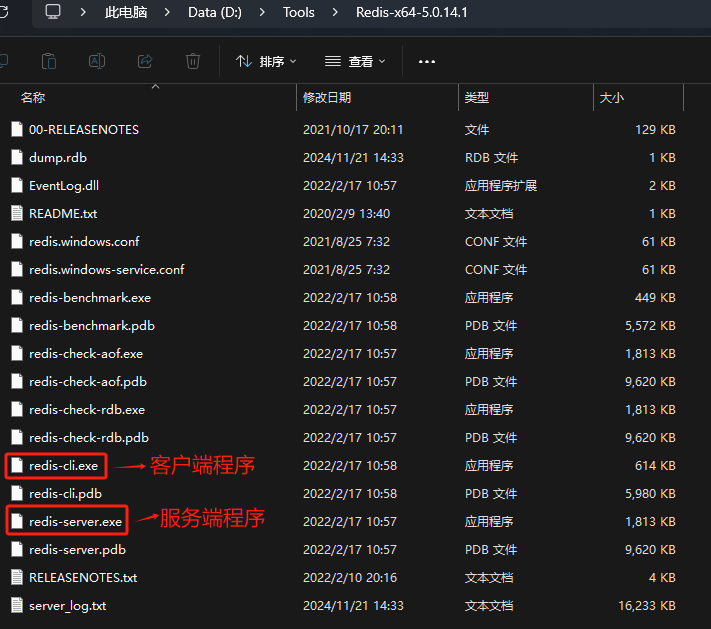The image size is (711, 629).
Task: Click the file name redis-check-aof.exe
Action: [x=86, y=354]
